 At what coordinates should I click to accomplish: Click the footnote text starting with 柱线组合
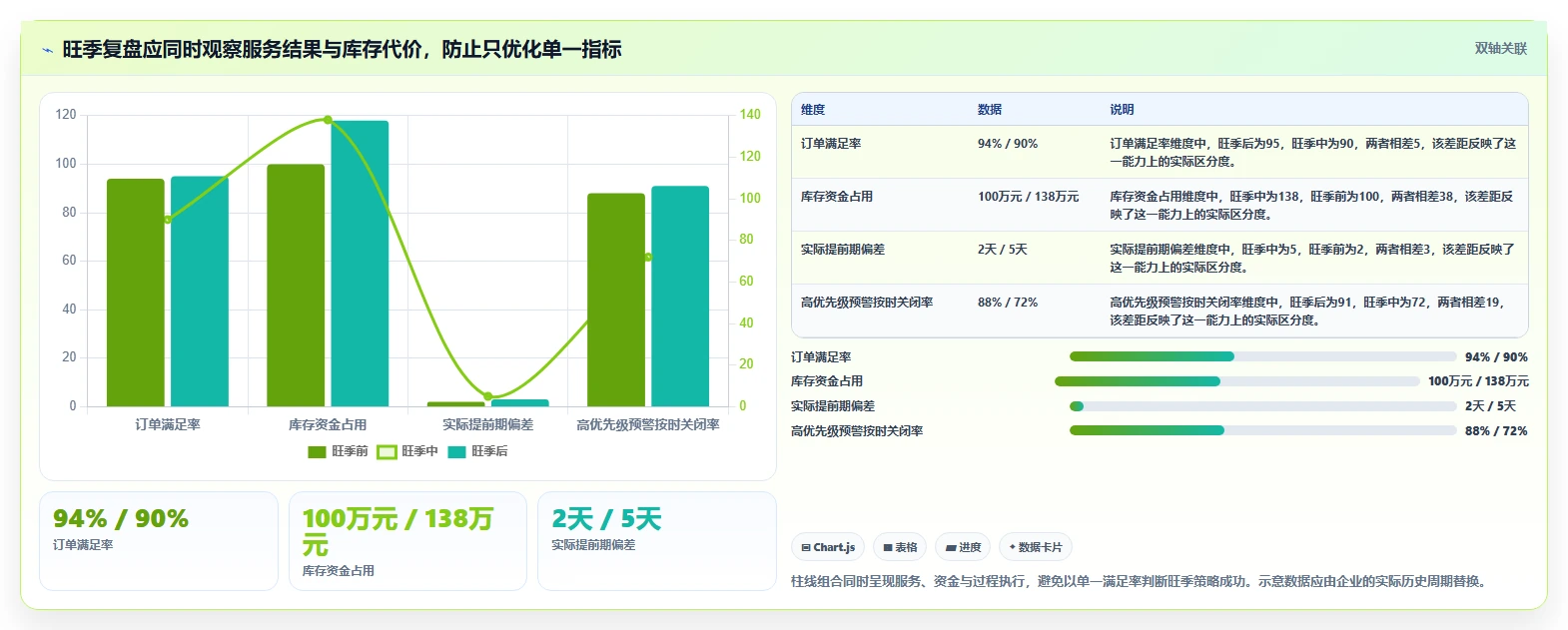(x=1142, y=581)
